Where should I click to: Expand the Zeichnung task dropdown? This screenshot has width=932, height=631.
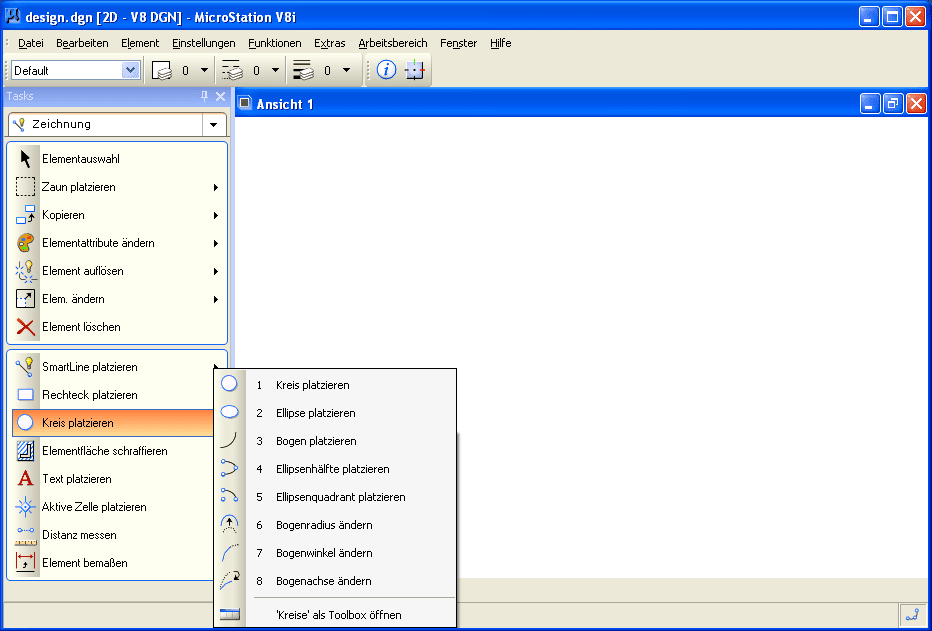pos(214,125)
